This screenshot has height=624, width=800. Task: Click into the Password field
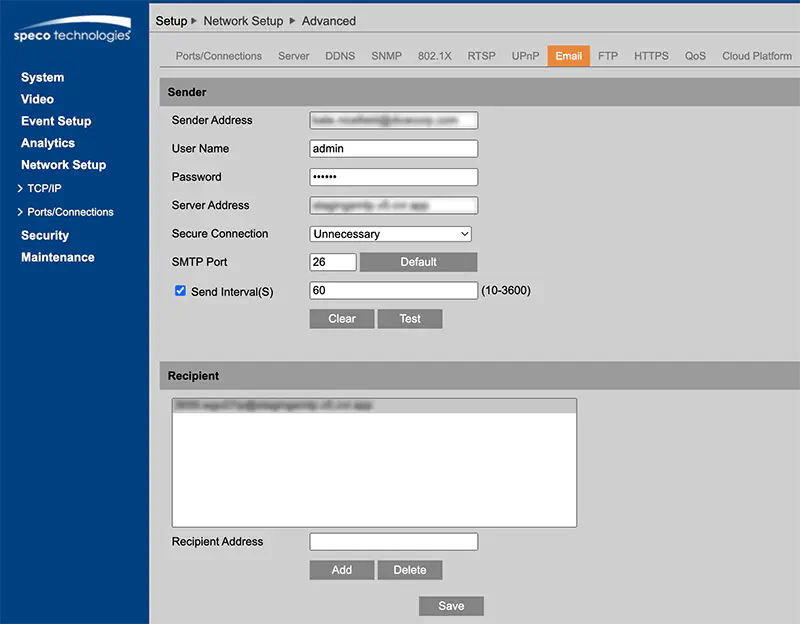click(x=393, y=177)
